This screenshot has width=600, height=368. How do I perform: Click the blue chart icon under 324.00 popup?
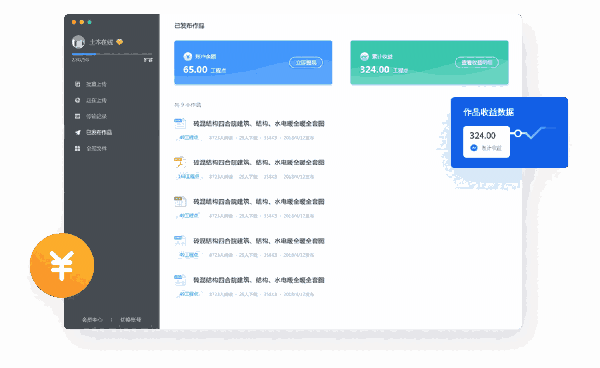(474, 148)
